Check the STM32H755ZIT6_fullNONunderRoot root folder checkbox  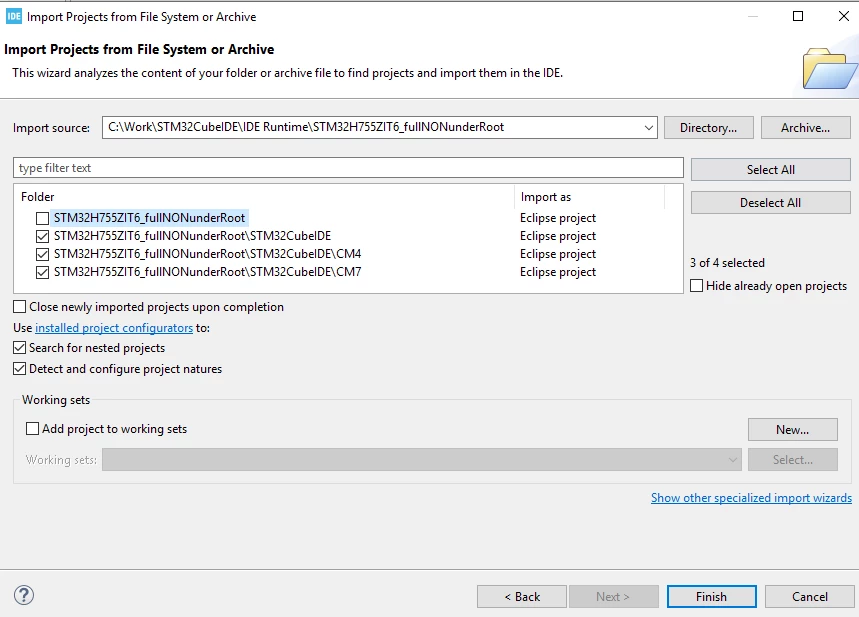click(42, 218)
